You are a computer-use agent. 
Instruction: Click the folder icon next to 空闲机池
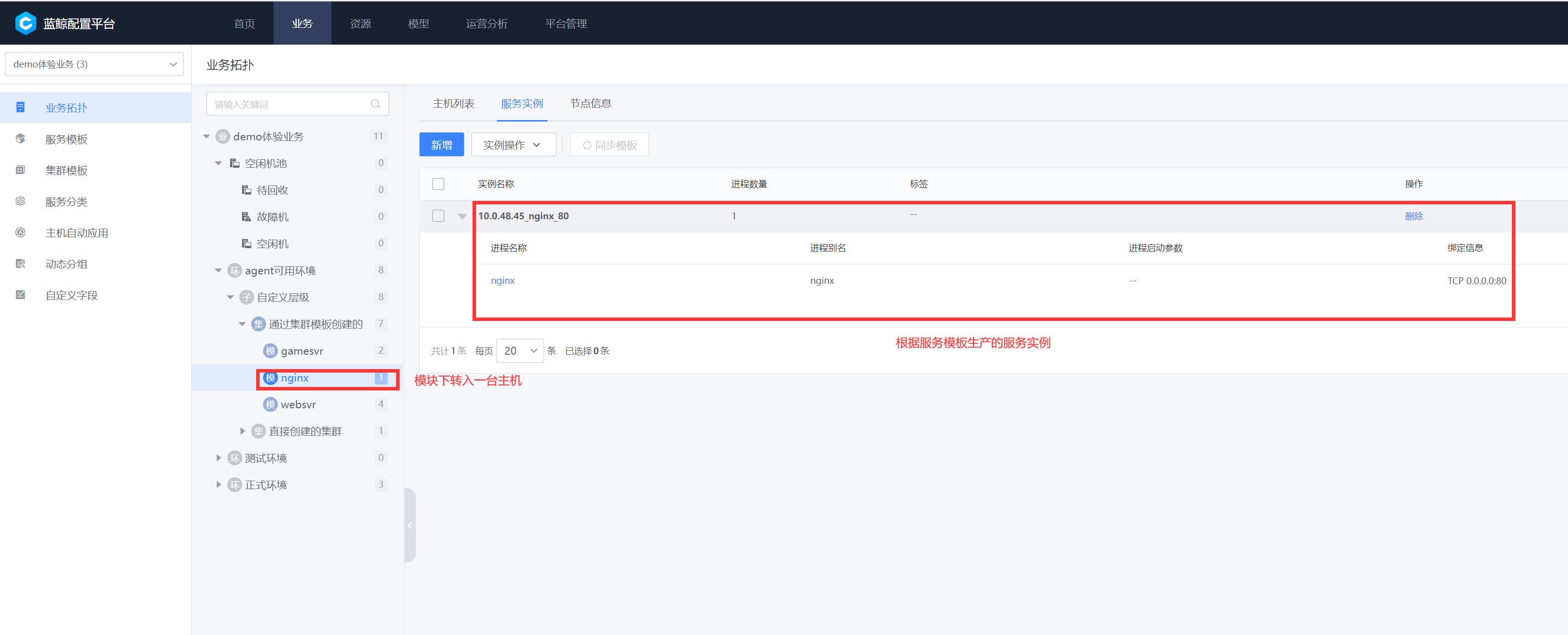click(234, 163)
